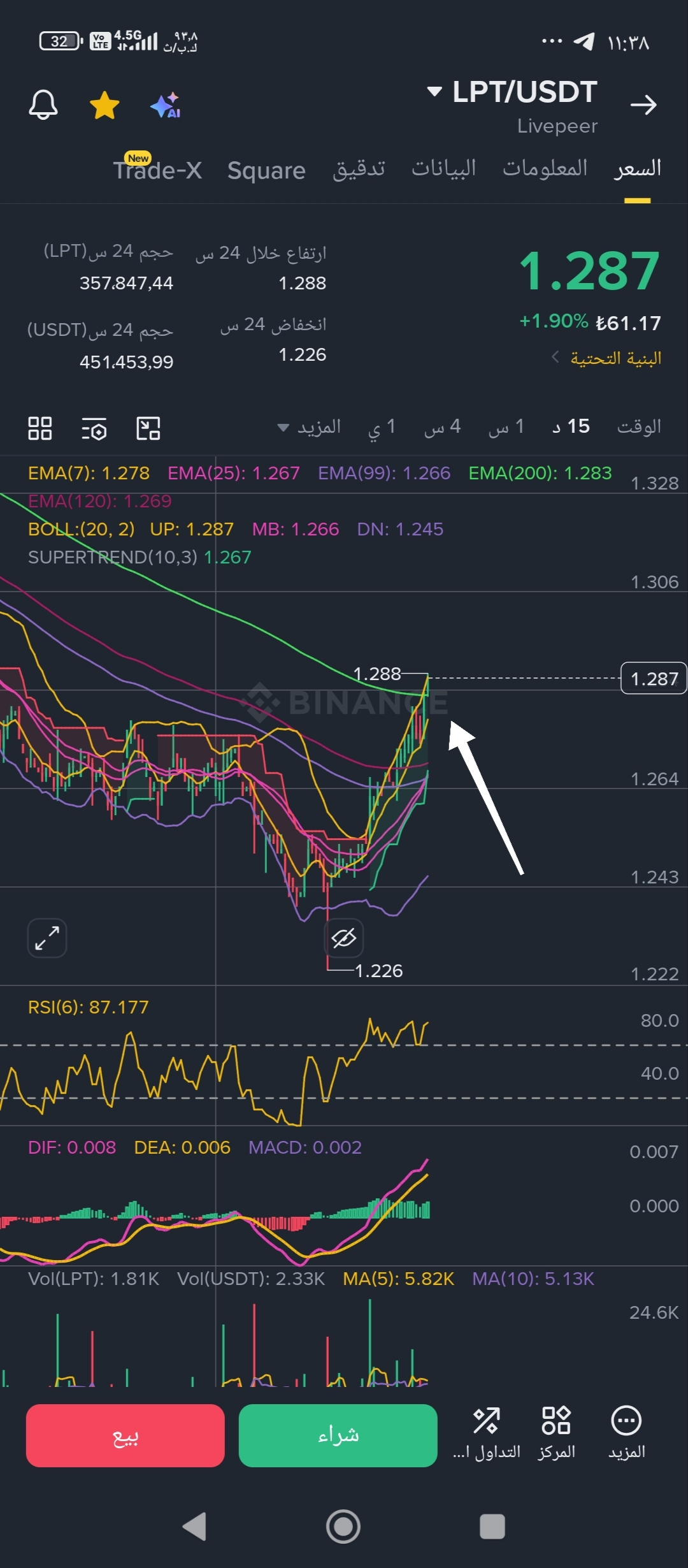Tap the 24h USDT volume 451,453.99

(126, 362)
